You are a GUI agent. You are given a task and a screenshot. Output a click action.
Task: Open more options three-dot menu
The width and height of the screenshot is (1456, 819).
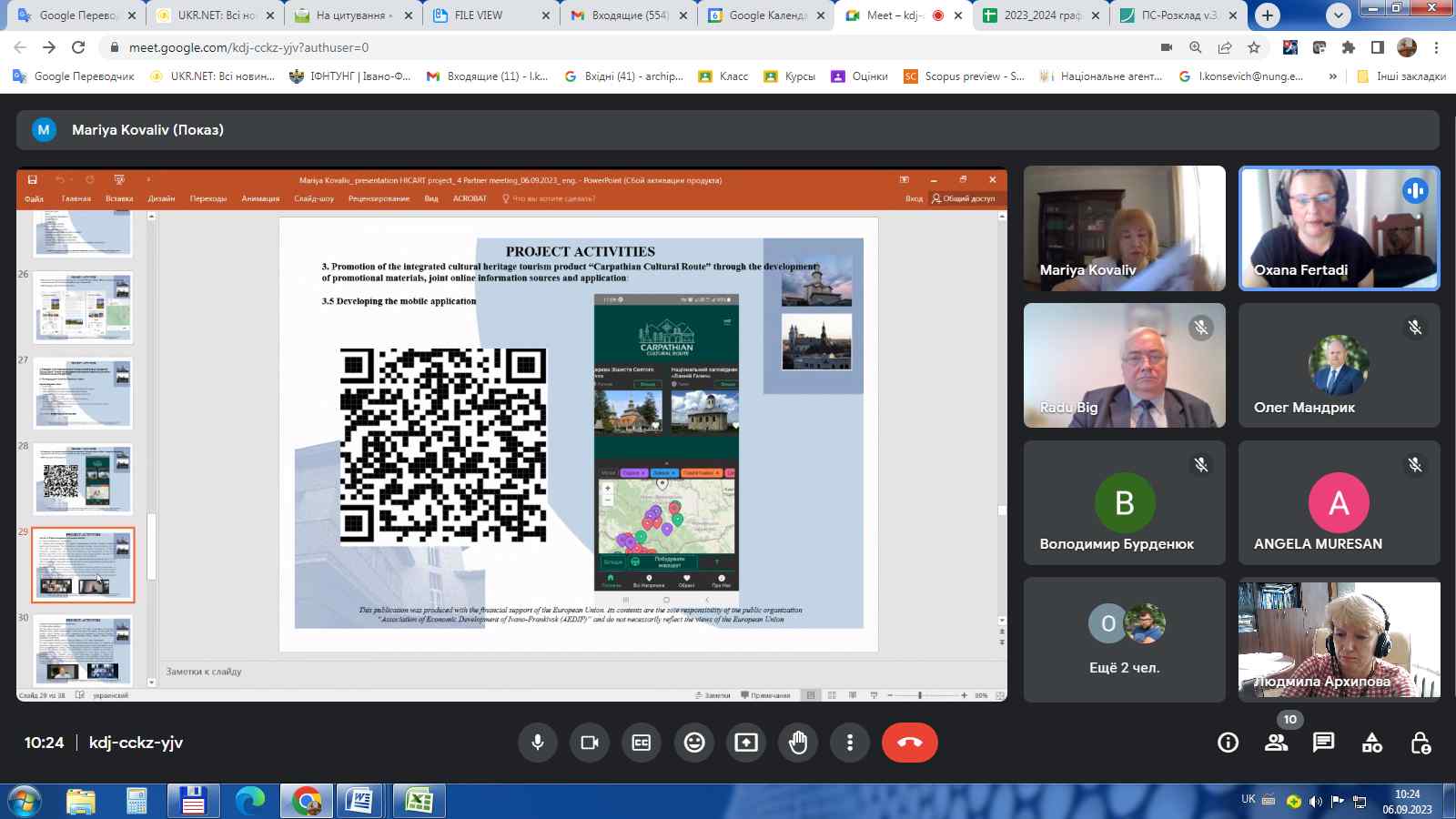point(850,743)
